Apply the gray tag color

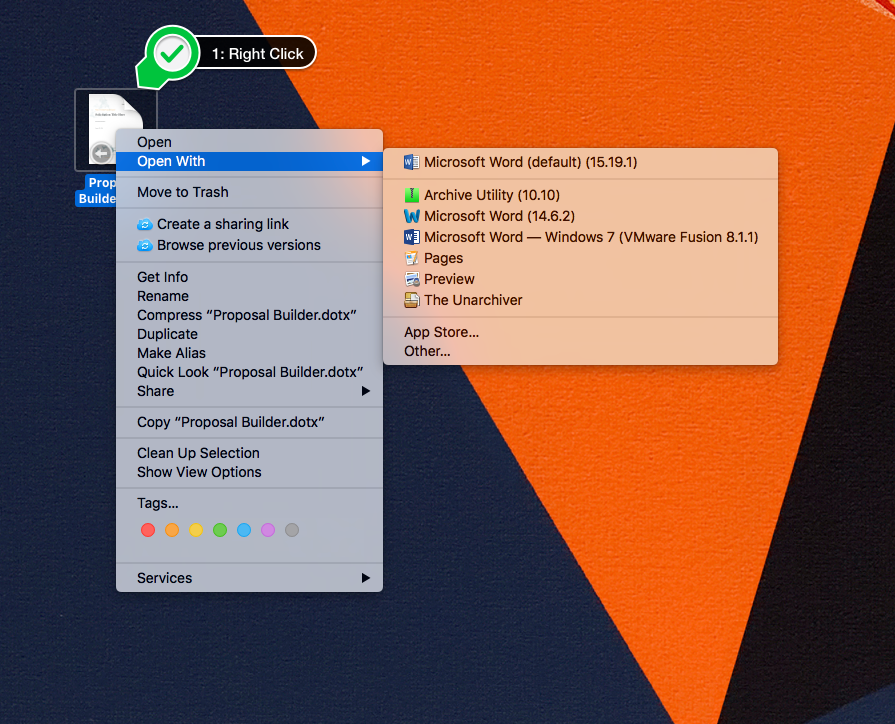click(292, 530)
